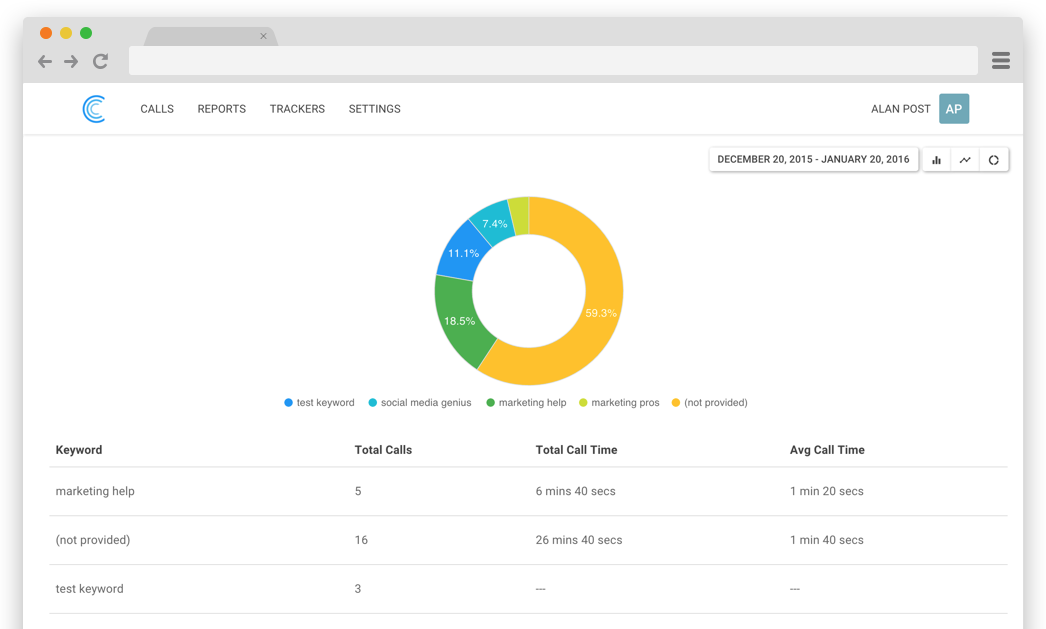Image resolution: width=1046 pixels, height=629 pixels.
Task: Go back with browser back arrow
Action: [45, 61]
